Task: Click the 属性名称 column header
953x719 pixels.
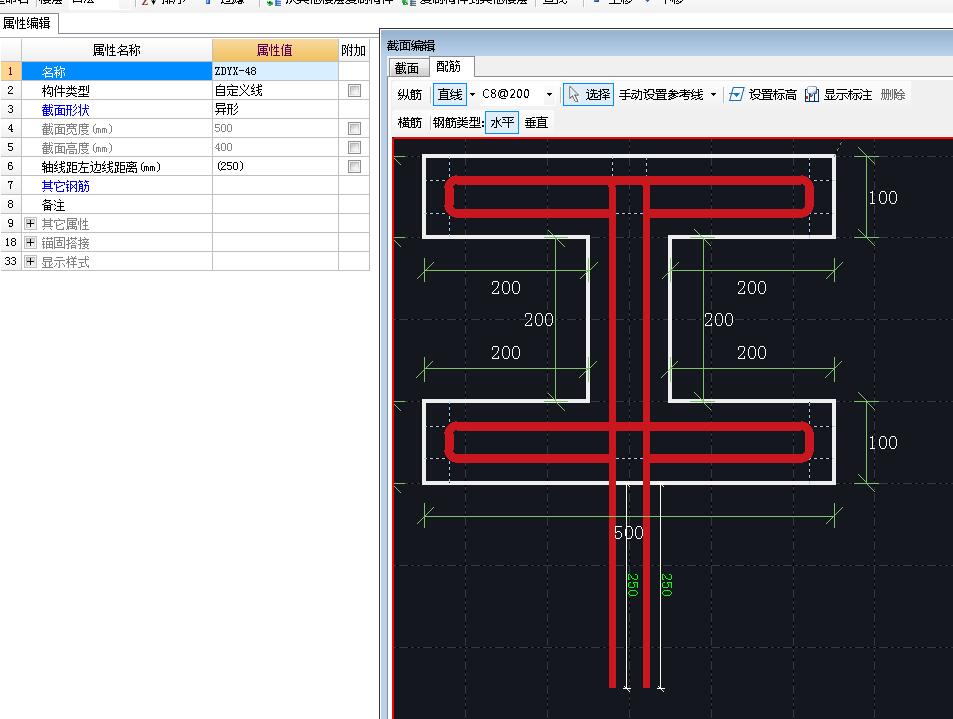Action: (117, 50)
